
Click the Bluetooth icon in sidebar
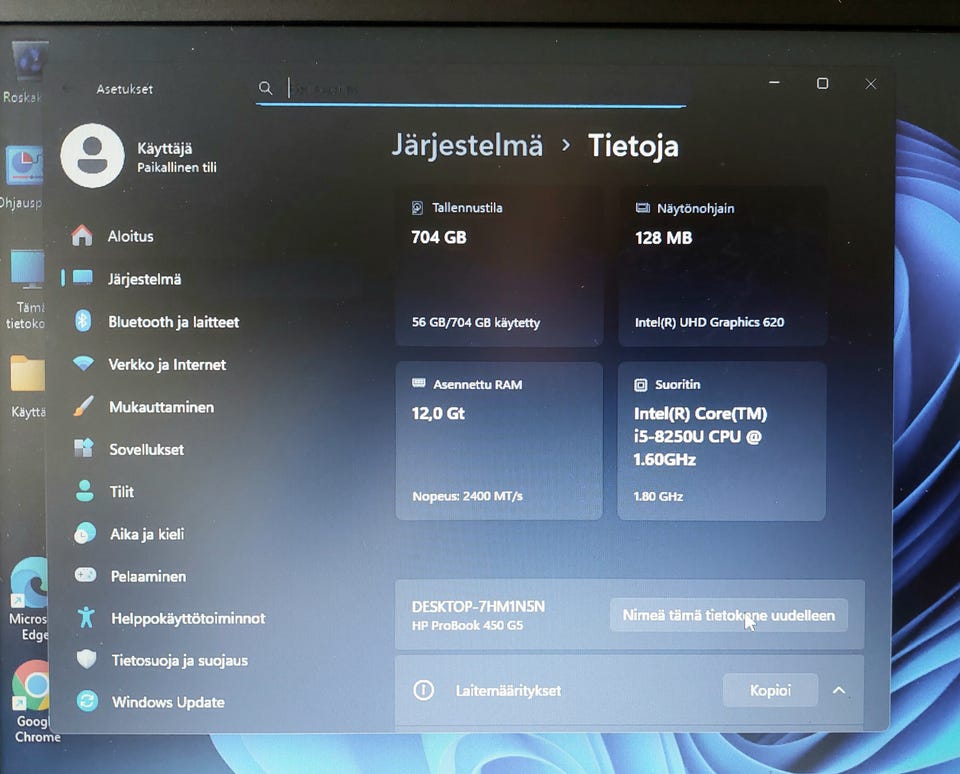coord(83,321)
